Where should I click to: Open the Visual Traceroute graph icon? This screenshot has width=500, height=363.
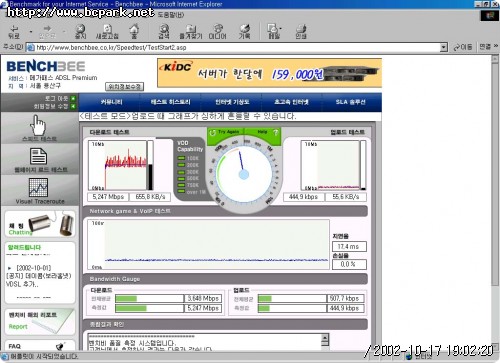point(38,187)
